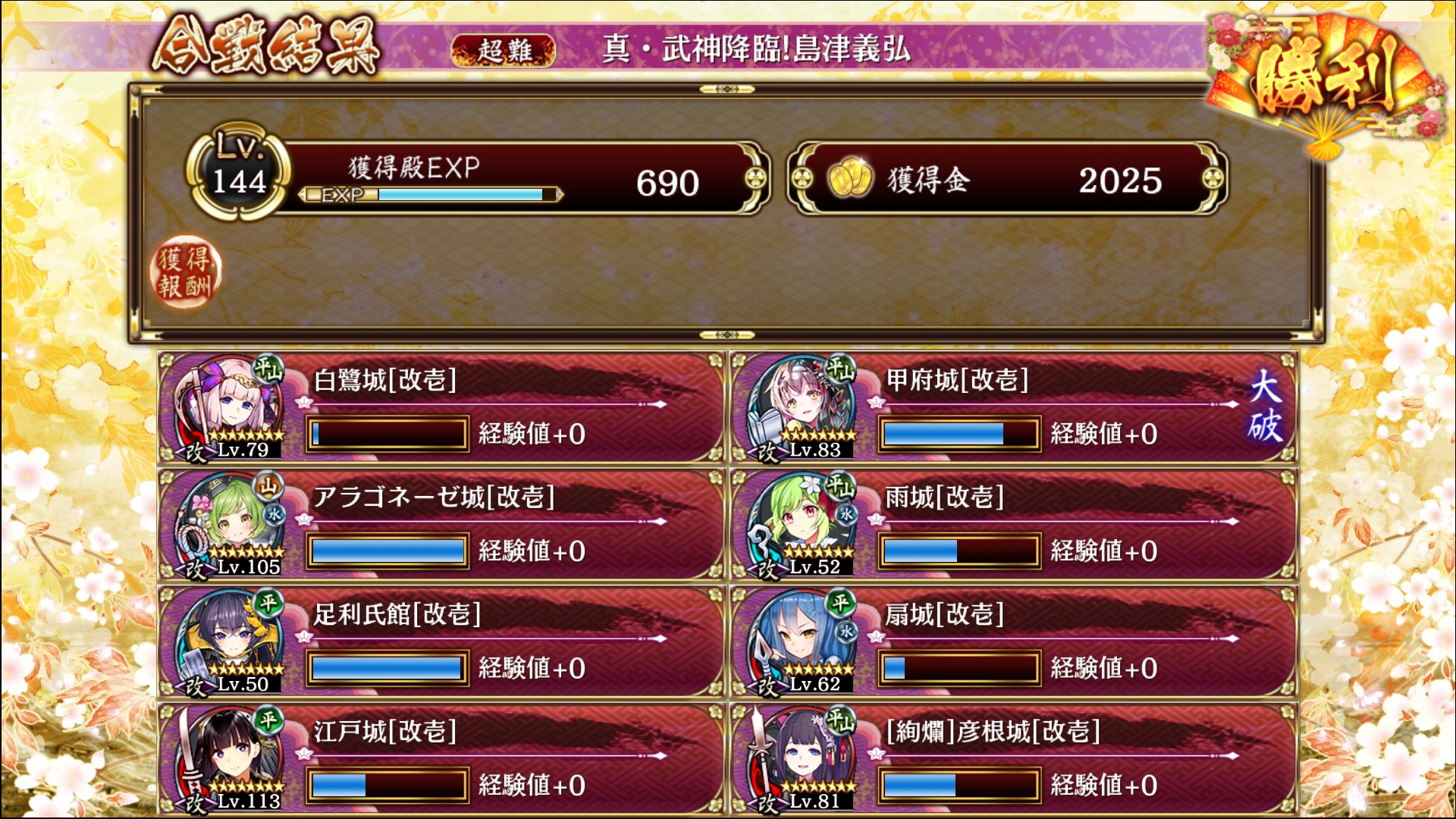Viewport: 1456px width, 819px height.
Task: Click the 獲得報酬 red seal stamp
Action: [185, 274]
